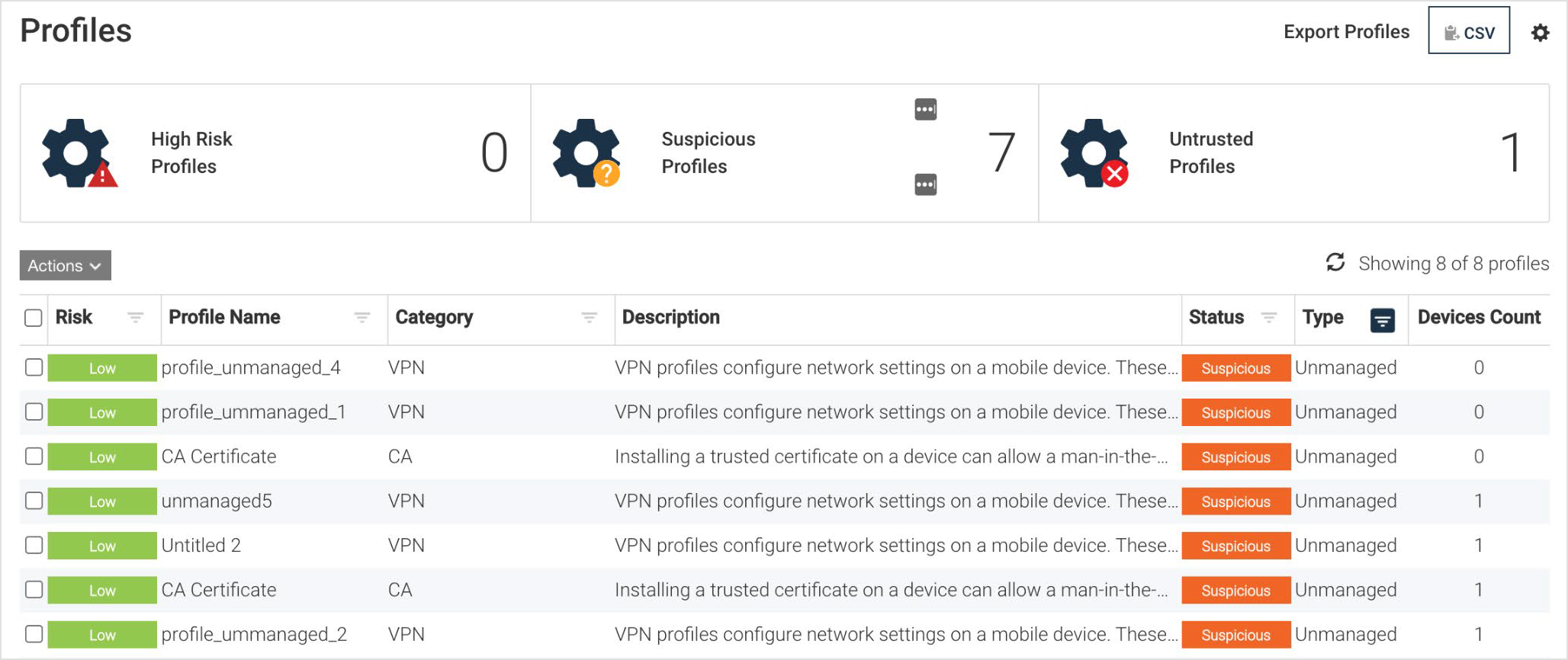Click the Status column header
Image resolution: width=1568 pixels, height=660 pixels.
[1216, 317]
